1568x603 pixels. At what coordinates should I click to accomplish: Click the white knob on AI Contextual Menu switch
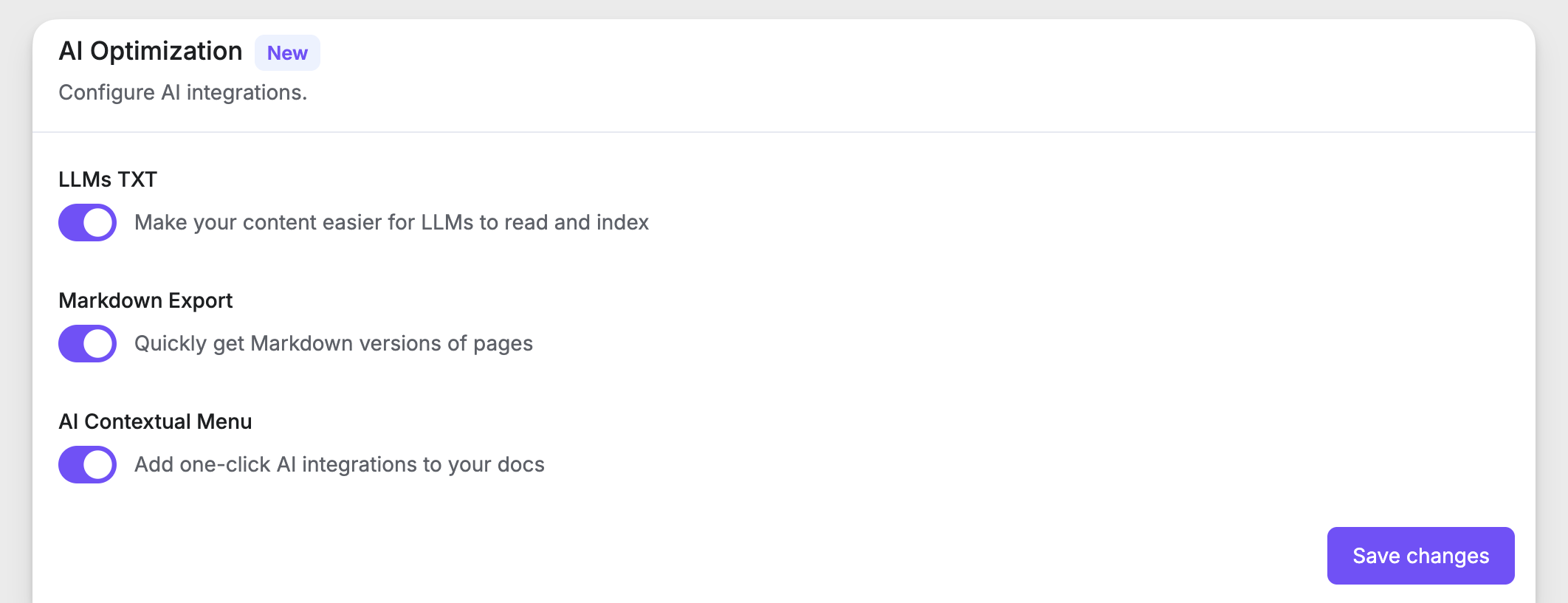(99, 464)
